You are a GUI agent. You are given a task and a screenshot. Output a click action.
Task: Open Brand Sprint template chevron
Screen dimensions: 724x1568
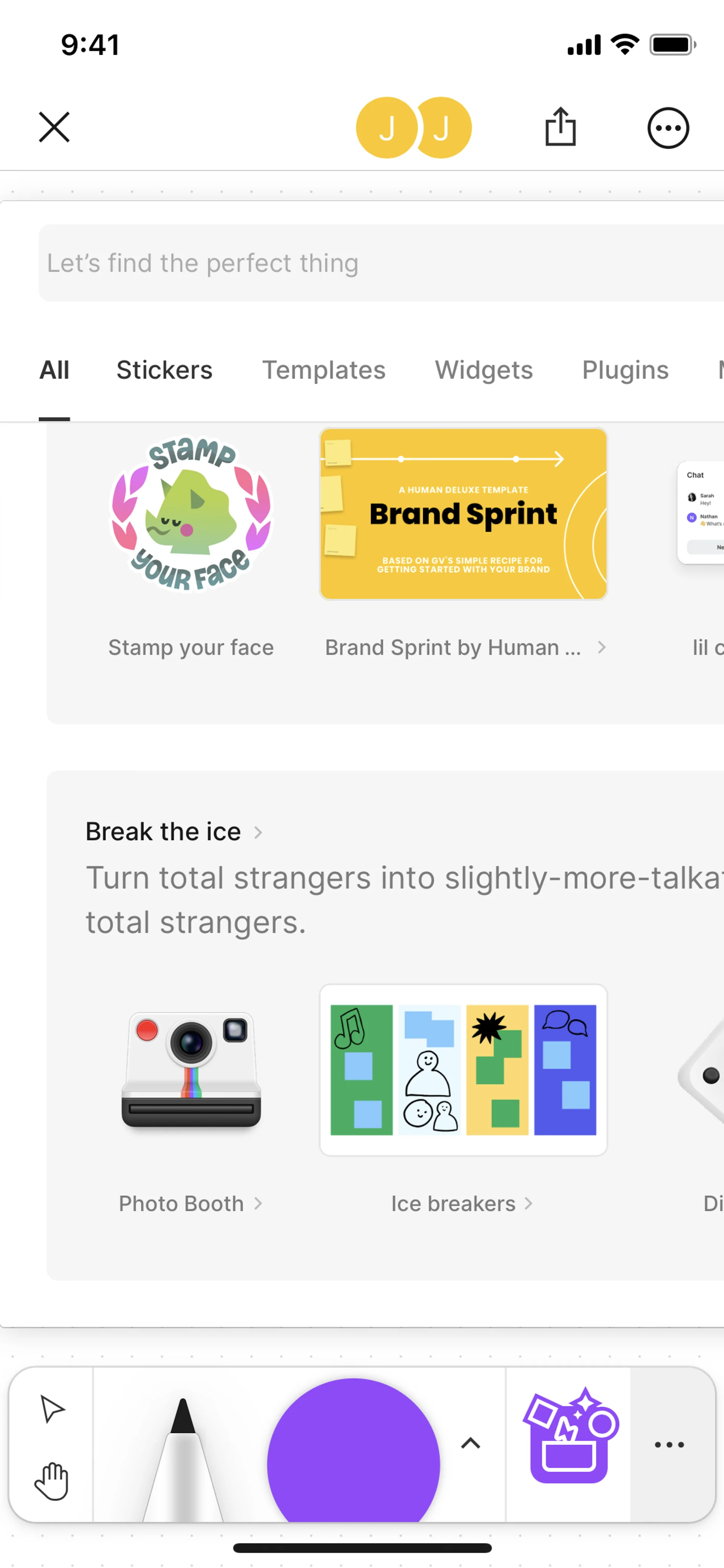[601, 647]
